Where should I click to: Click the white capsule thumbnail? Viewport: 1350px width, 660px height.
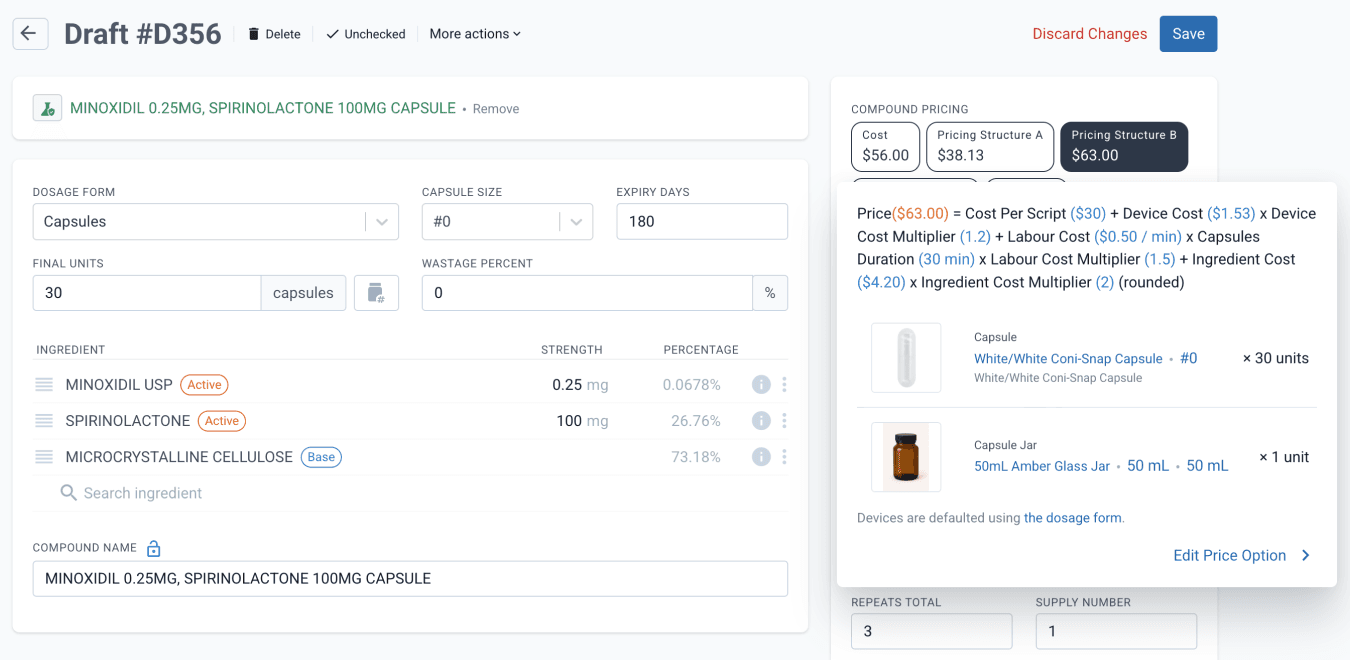906,358
